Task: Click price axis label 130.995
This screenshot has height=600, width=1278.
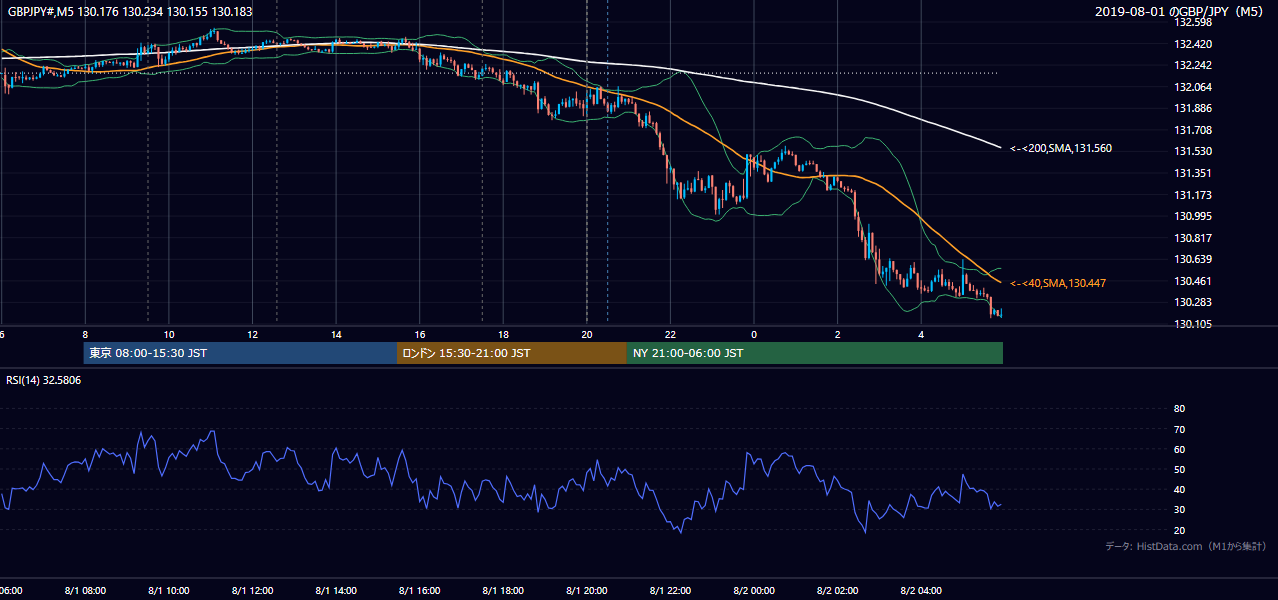Action: pos(1192,216)
